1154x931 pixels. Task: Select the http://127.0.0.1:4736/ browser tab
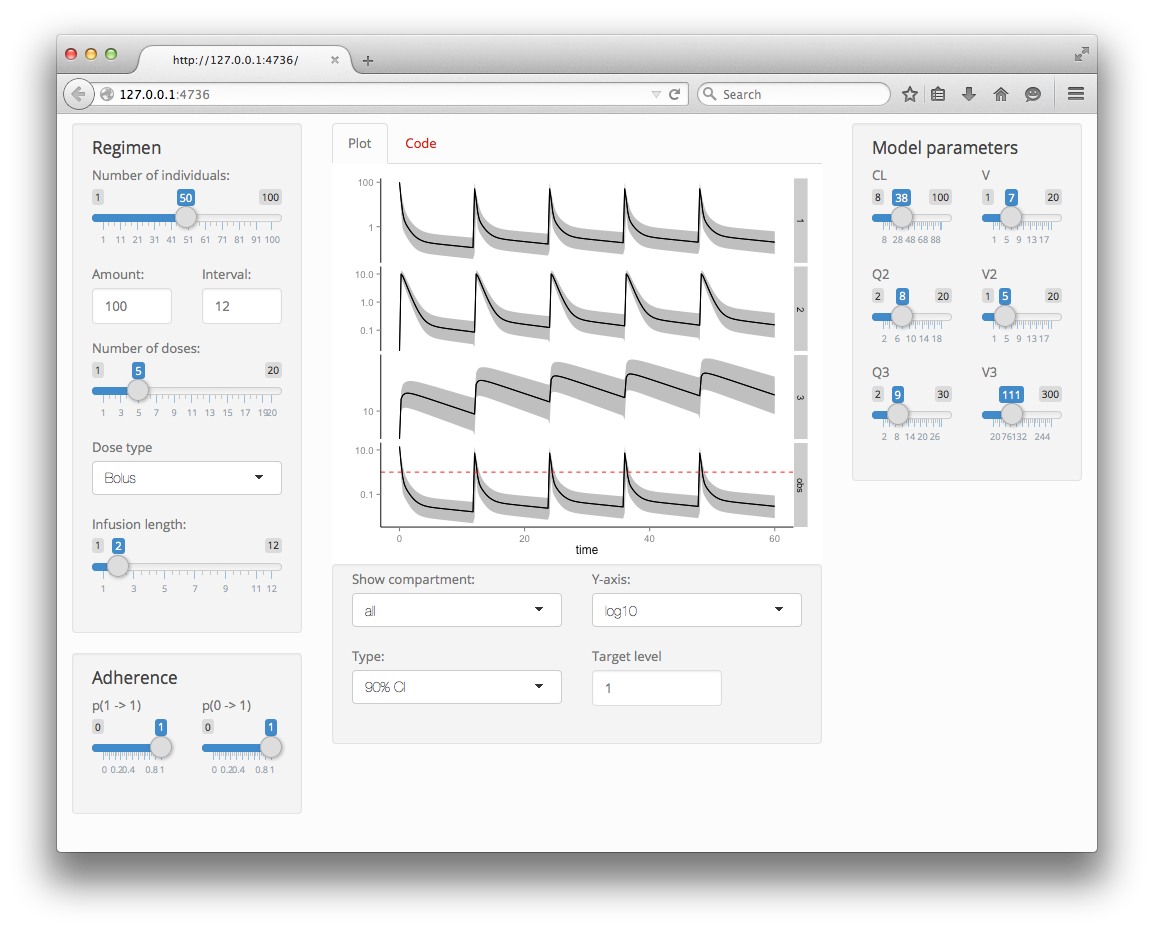(236, 60)
